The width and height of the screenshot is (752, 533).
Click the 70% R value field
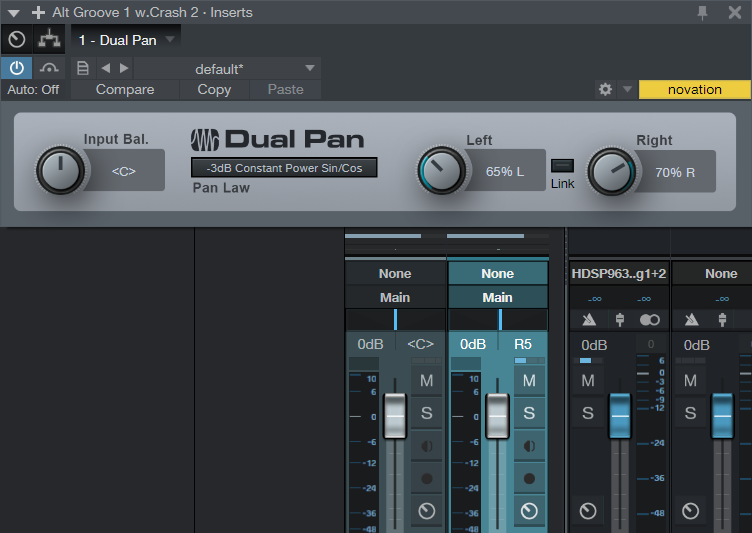coord(675,173)
